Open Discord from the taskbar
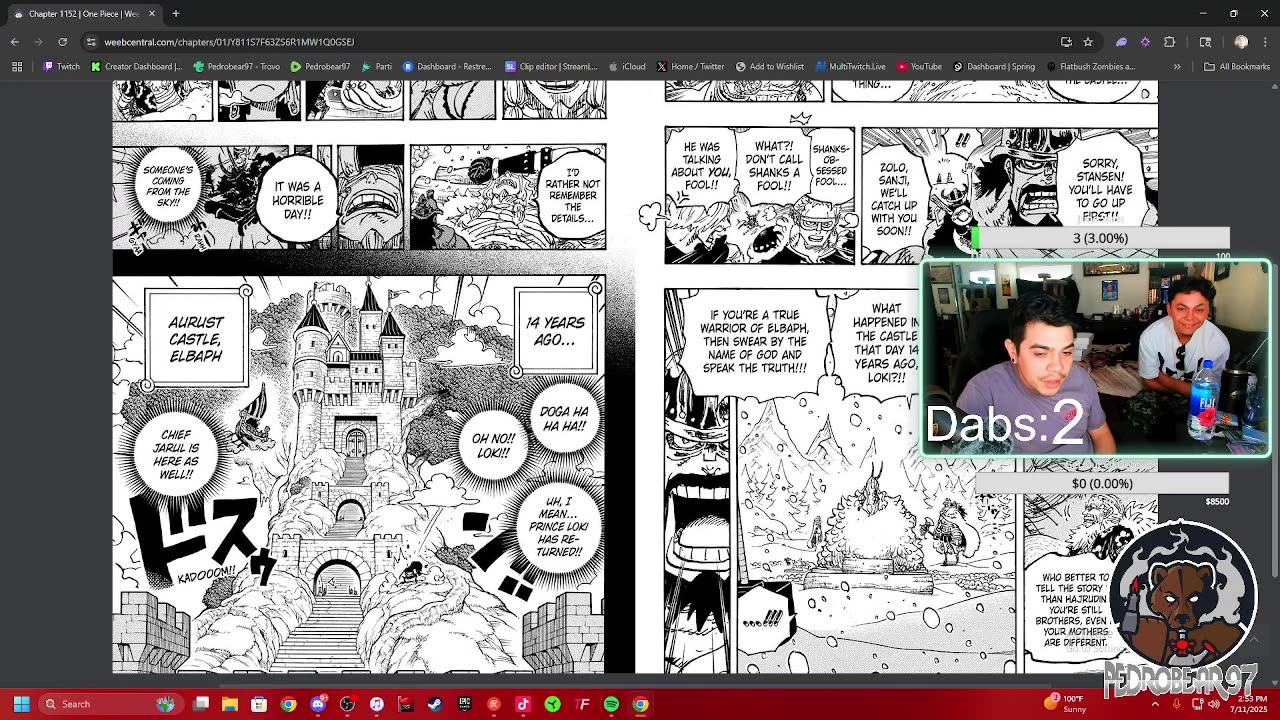 click(318, 704)
